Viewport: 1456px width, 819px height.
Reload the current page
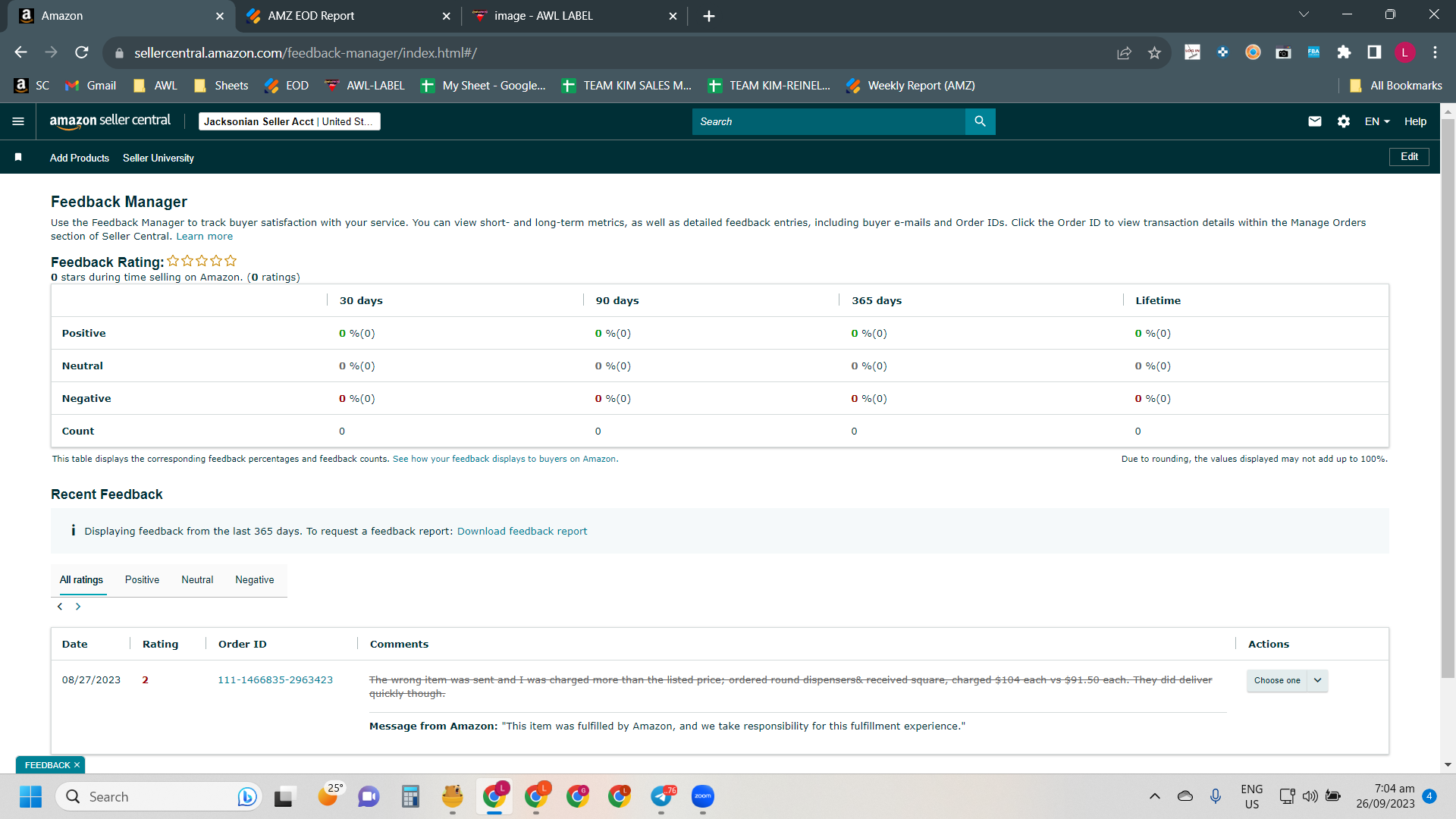pyautogui.click(x=82, y=52)
